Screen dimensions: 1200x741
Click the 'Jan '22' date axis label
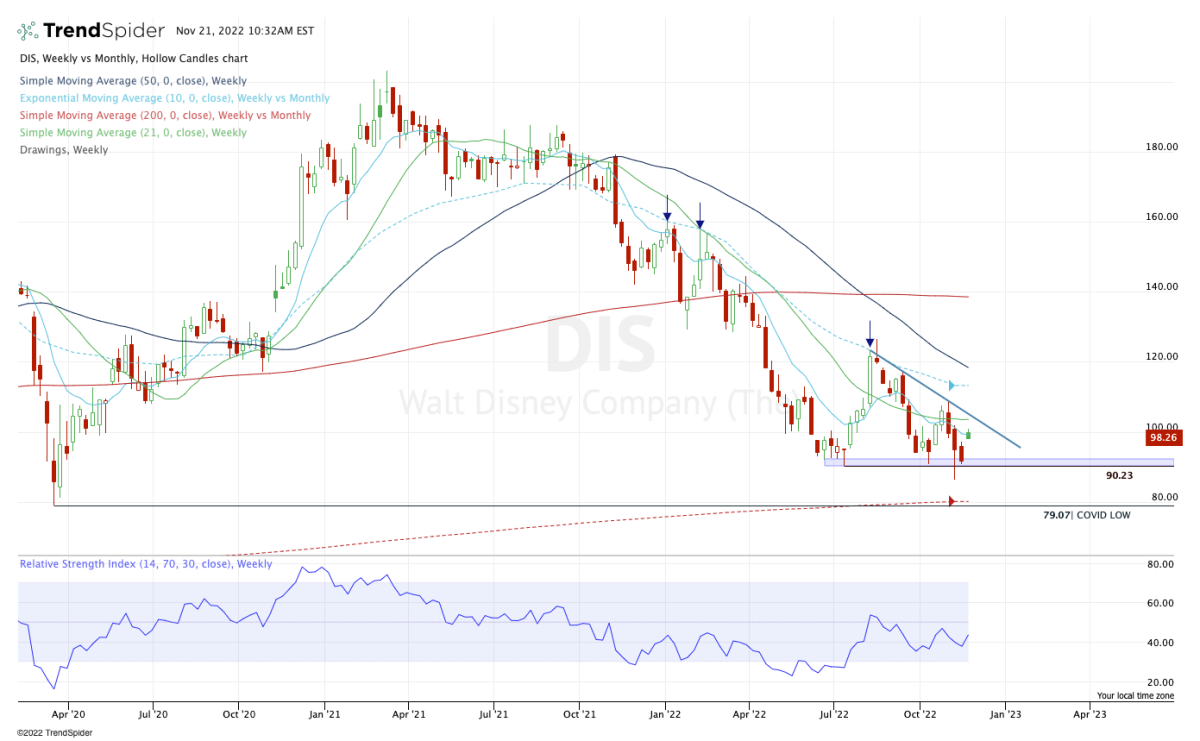(664, 716)
